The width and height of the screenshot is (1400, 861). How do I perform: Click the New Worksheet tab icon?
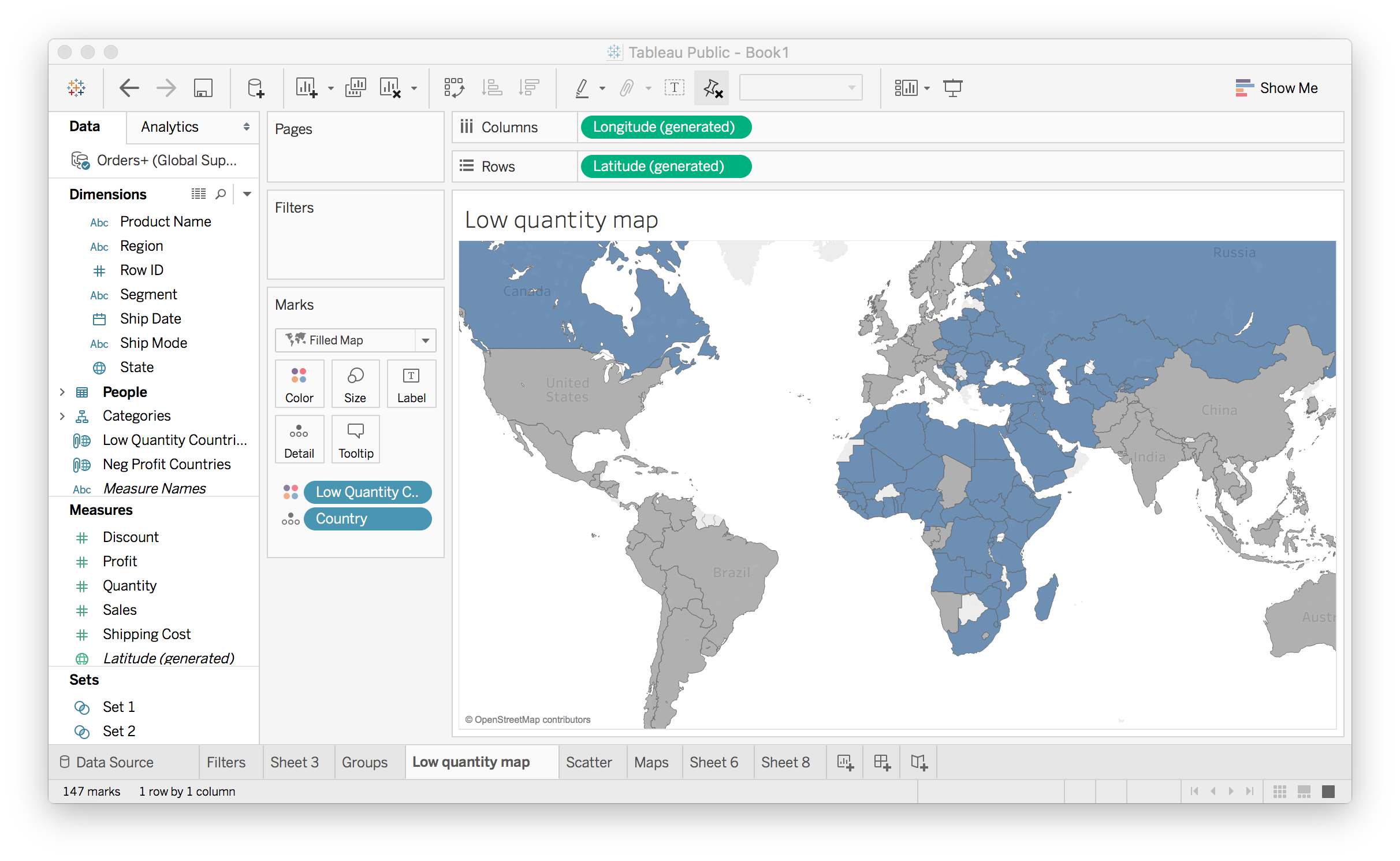[x=845, y=762]
